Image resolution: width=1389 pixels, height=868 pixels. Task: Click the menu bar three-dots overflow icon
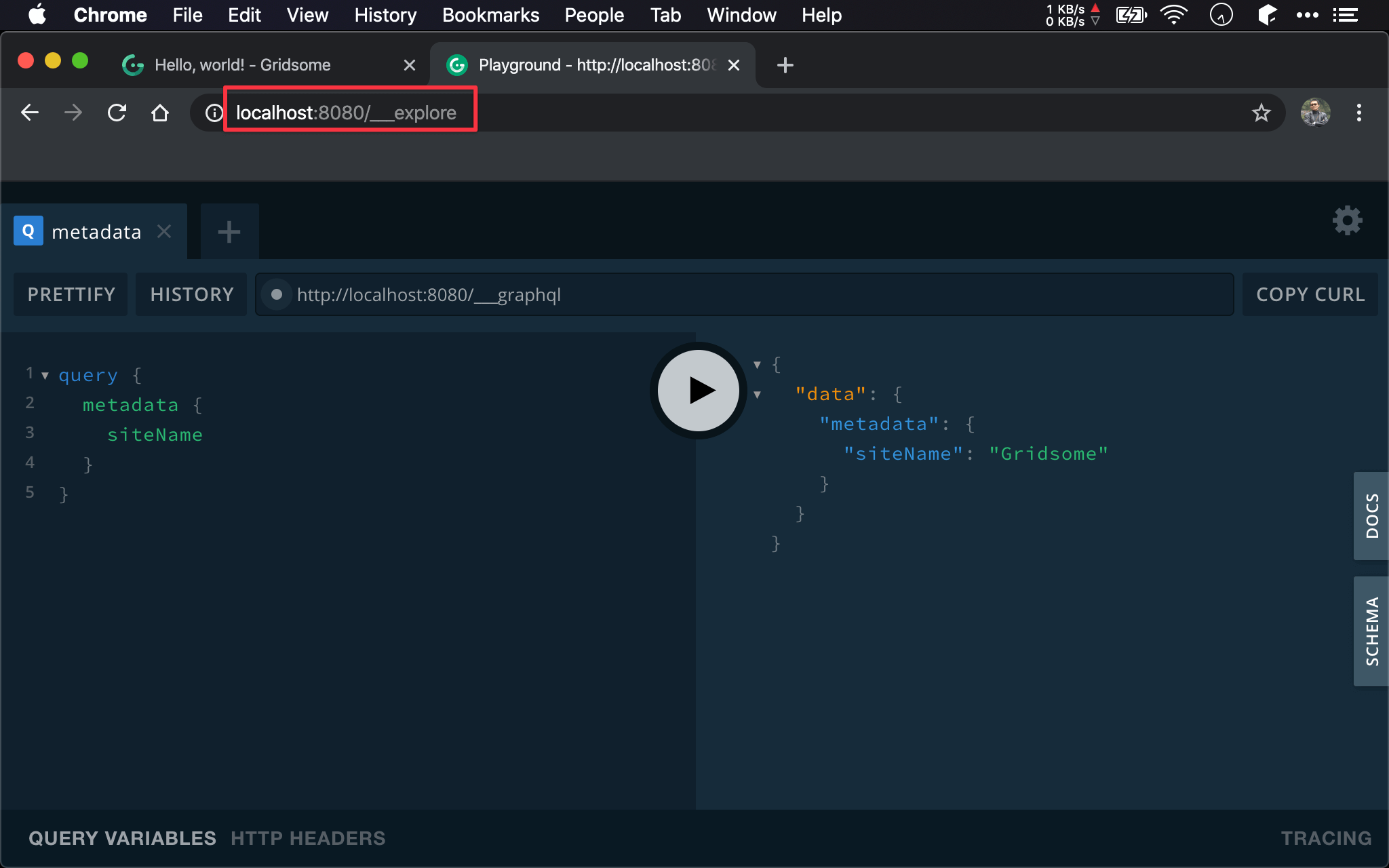click(1307, 15)
